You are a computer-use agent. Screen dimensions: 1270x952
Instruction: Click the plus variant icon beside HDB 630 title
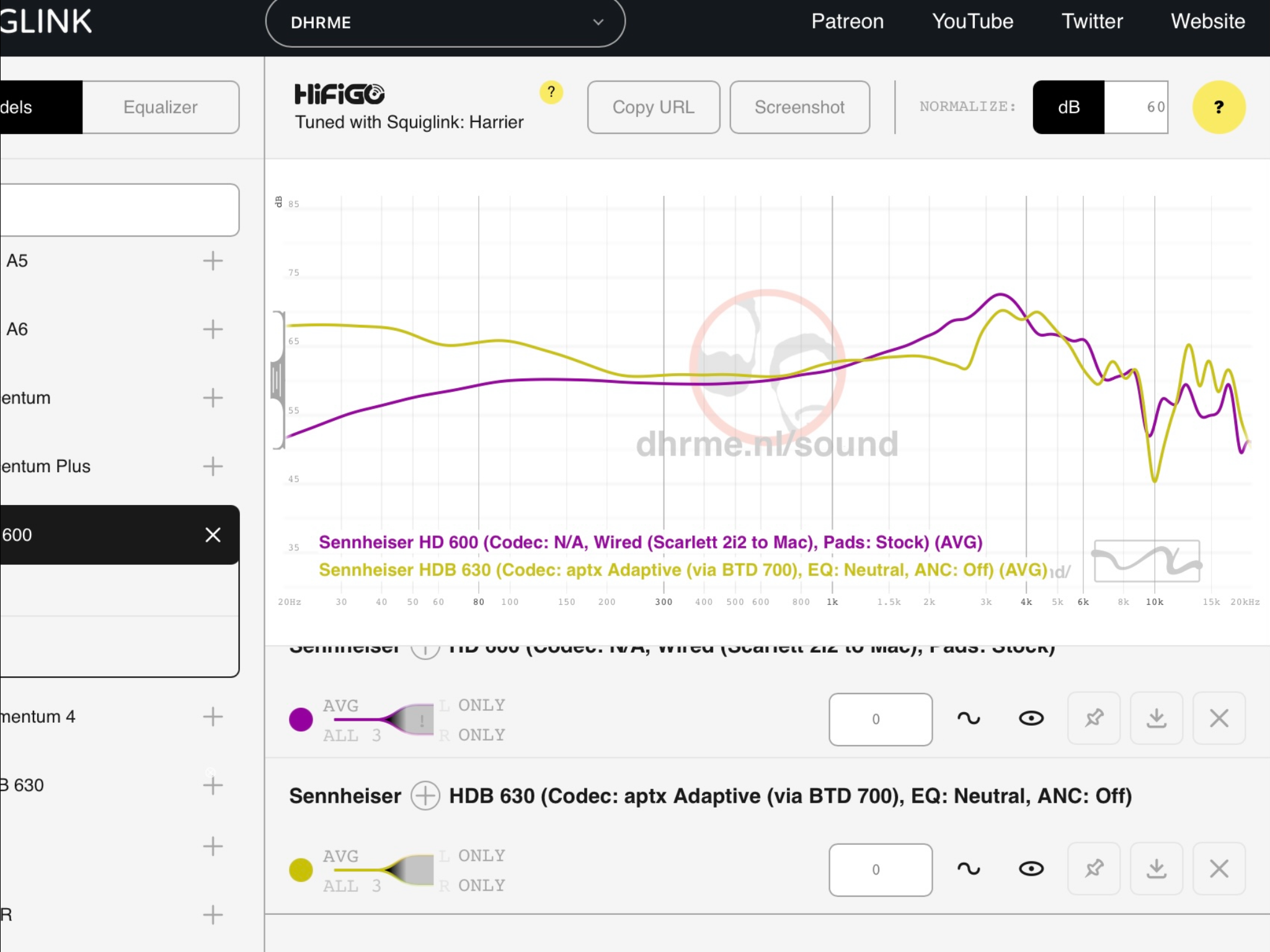point(425,796)
